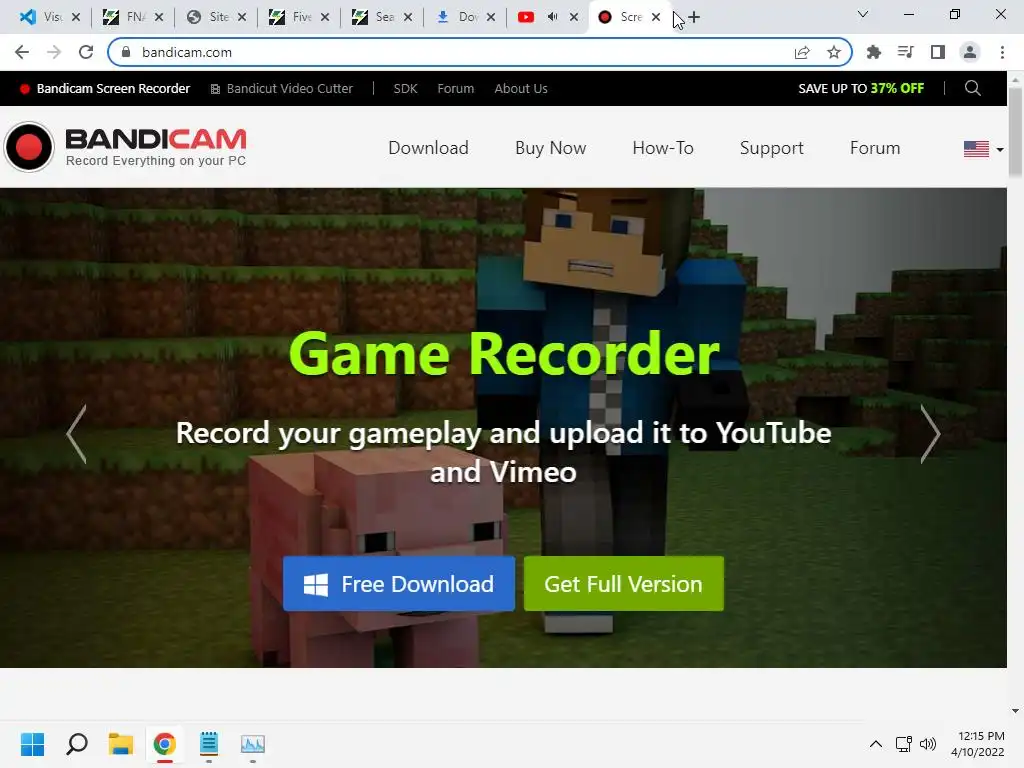This screenshot has width=1024, height=768.
Task: Open the Download menu in site navigation
Action: click(428, 148)
